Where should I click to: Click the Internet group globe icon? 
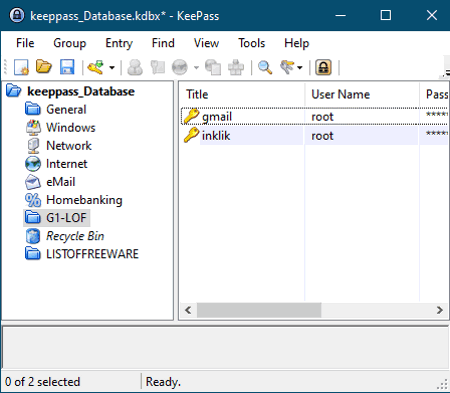point(33,164)
